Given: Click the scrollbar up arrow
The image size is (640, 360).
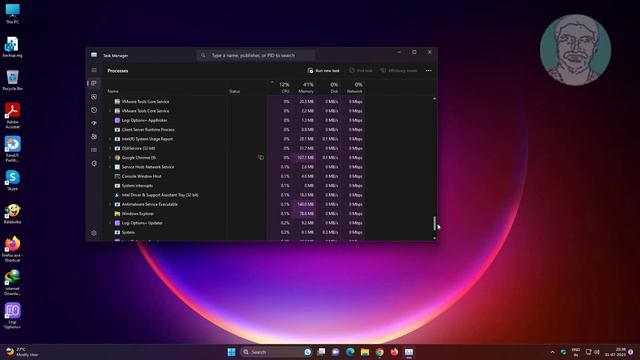Looking at the screenshot, I should click(434, 98).
